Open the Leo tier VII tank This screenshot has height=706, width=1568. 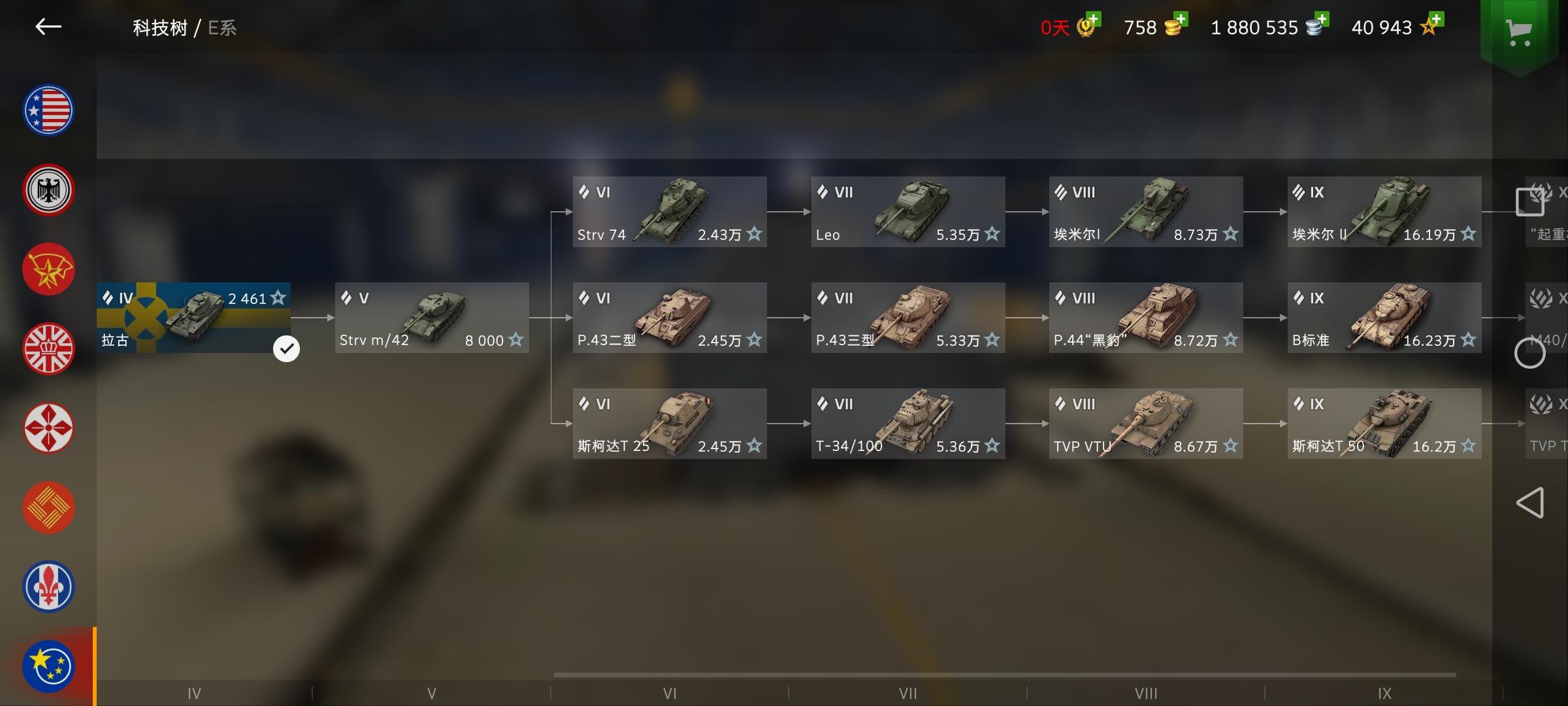tap(908, 212)
